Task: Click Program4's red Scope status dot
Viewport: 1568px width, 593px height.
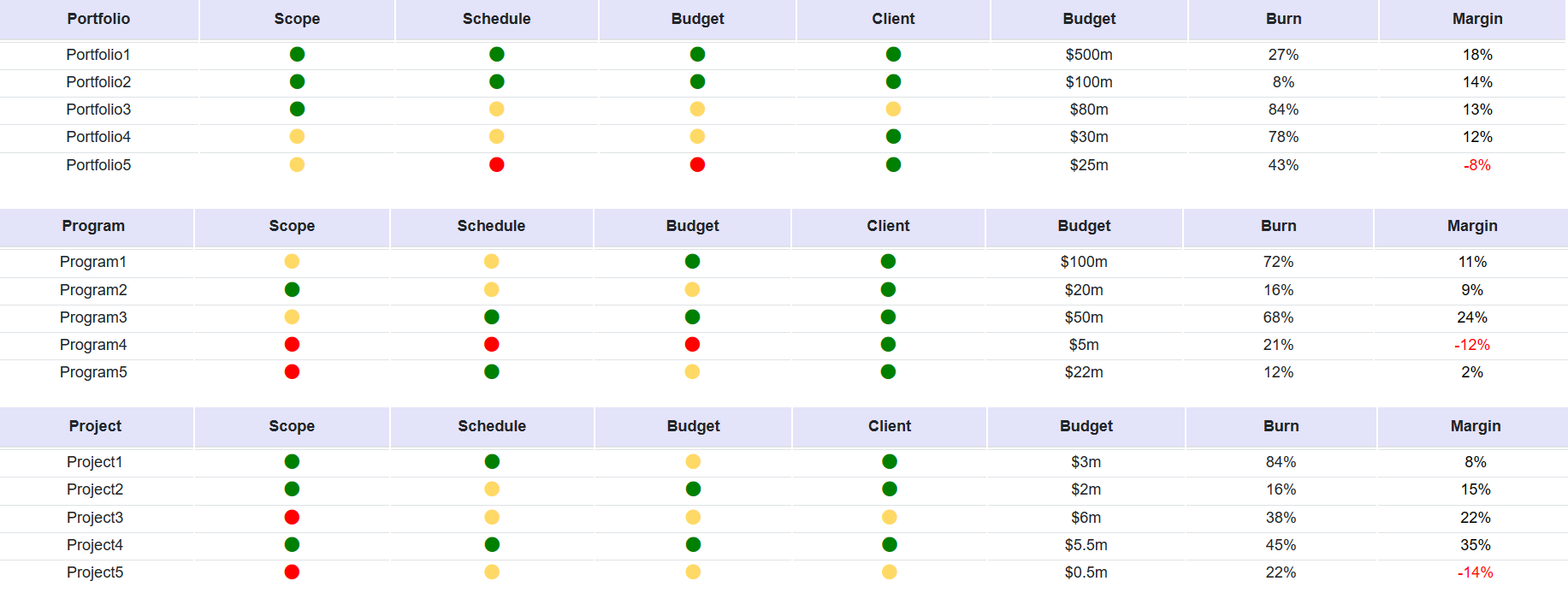Action: pyautogui.click(x=292, y=344)
